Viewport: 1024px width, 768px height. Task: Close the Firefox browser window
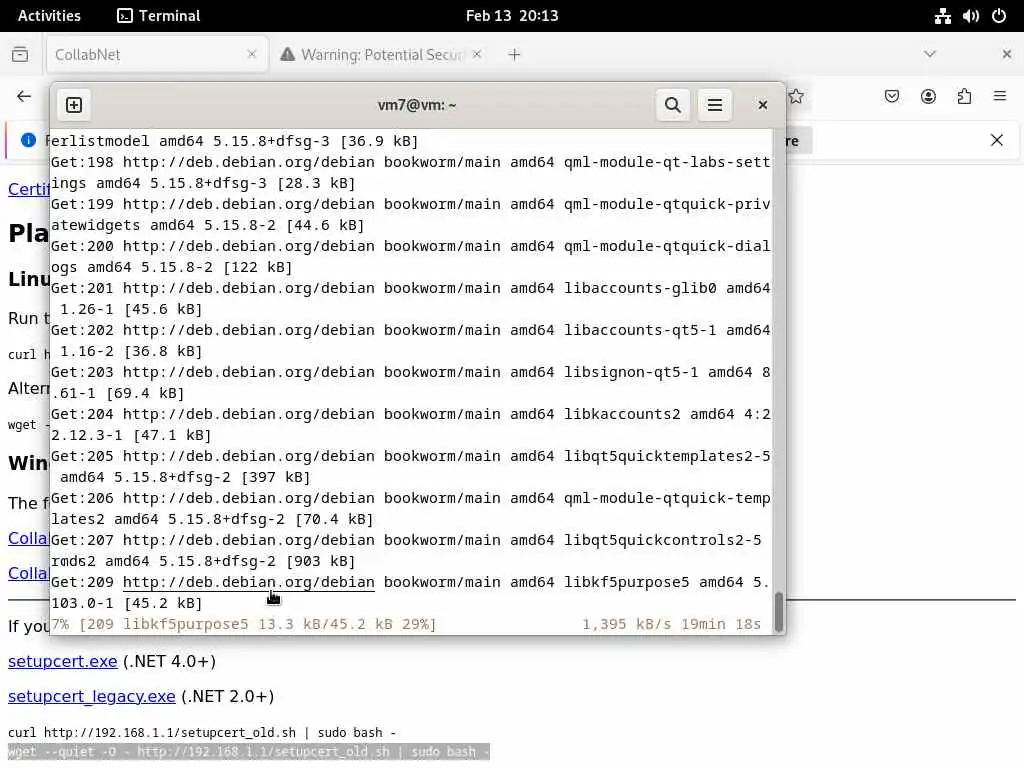[x=1006, y=54]
